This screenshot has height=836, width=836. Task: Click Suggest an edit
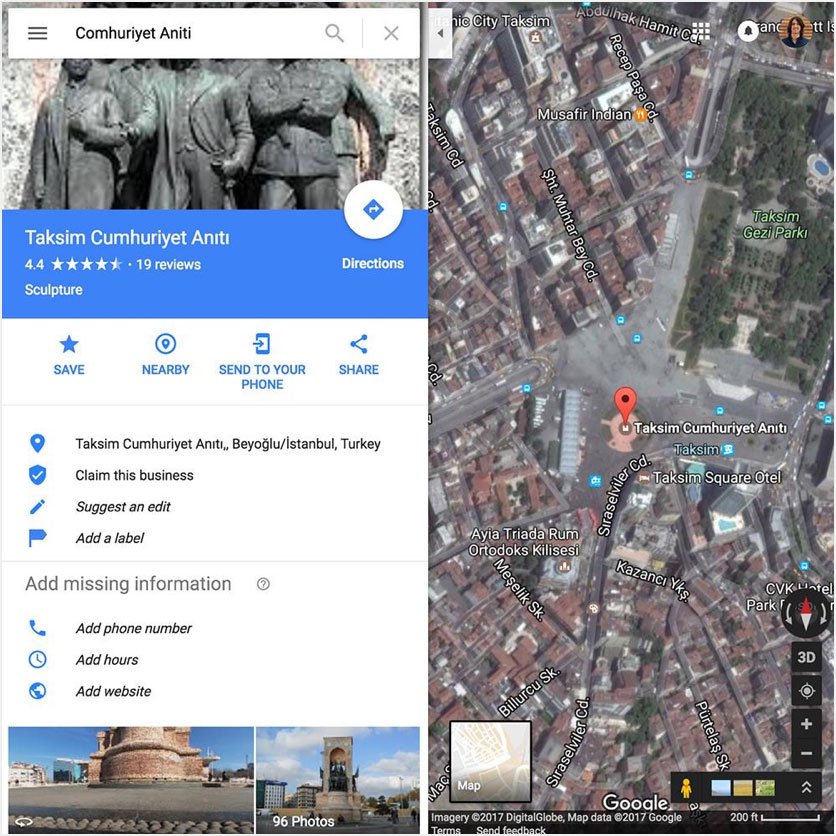pos(123,507)
